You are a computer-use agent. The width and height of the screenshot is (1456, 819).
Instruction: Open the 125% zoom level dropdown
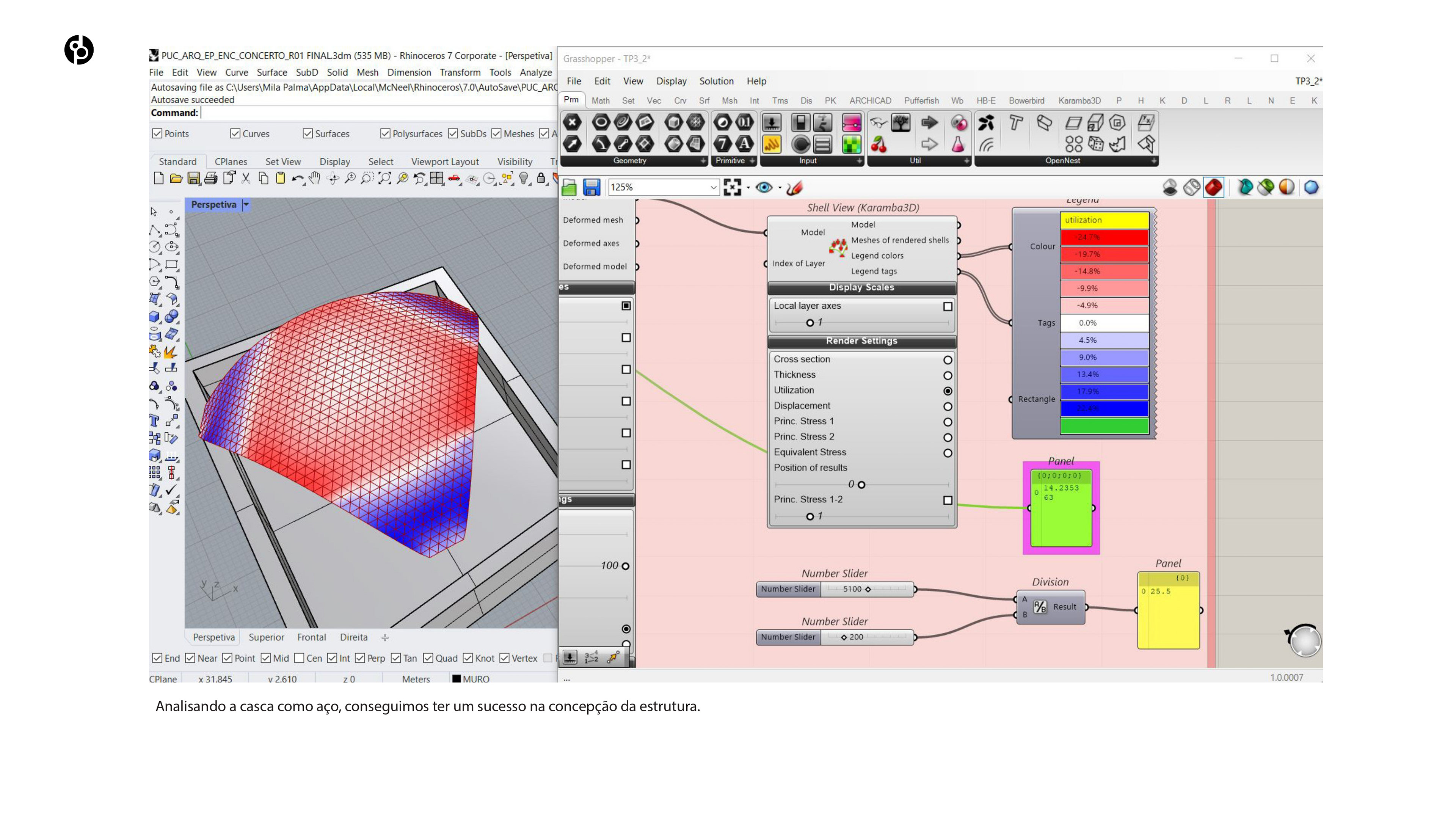(x=713, y=187)
